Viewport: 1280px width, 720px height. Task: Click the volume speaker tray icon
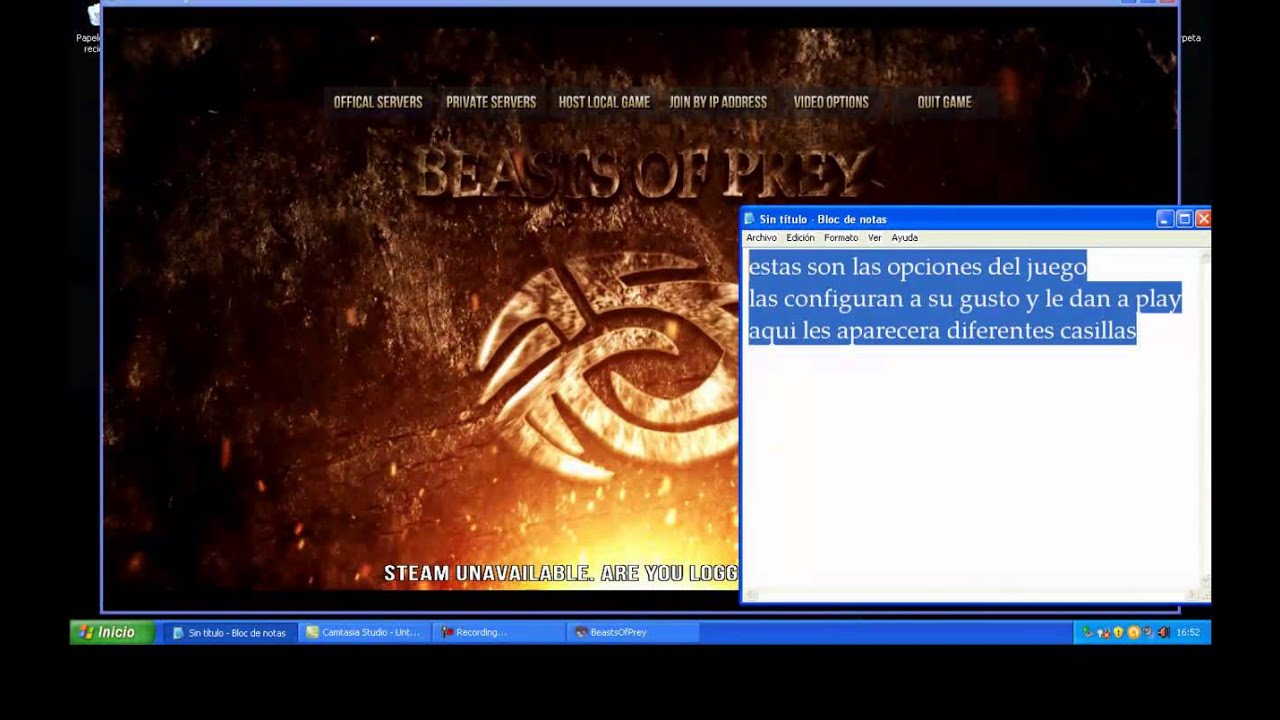click(x=1163, y=632)
